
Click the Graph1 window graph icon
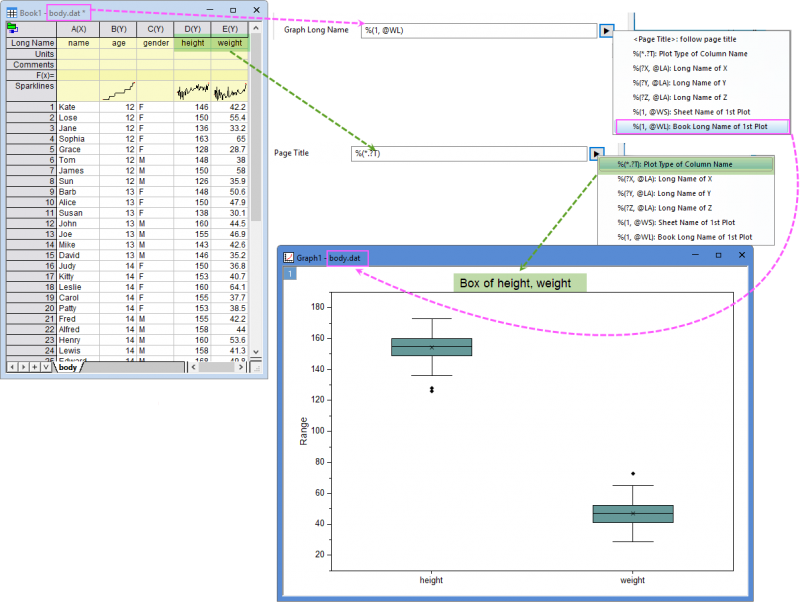[288, 258]
